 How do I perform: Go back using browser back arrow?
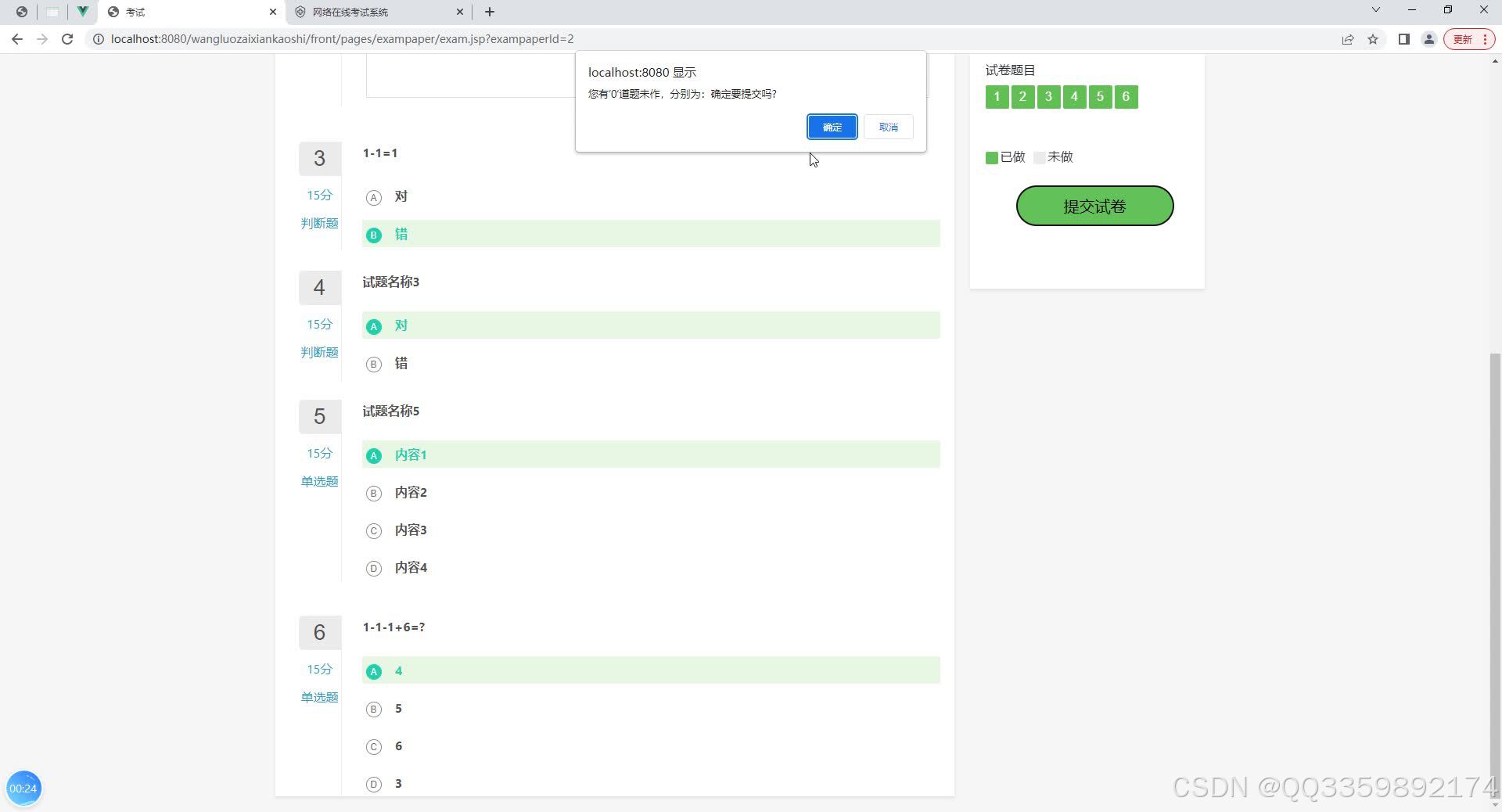click(17, 39)
